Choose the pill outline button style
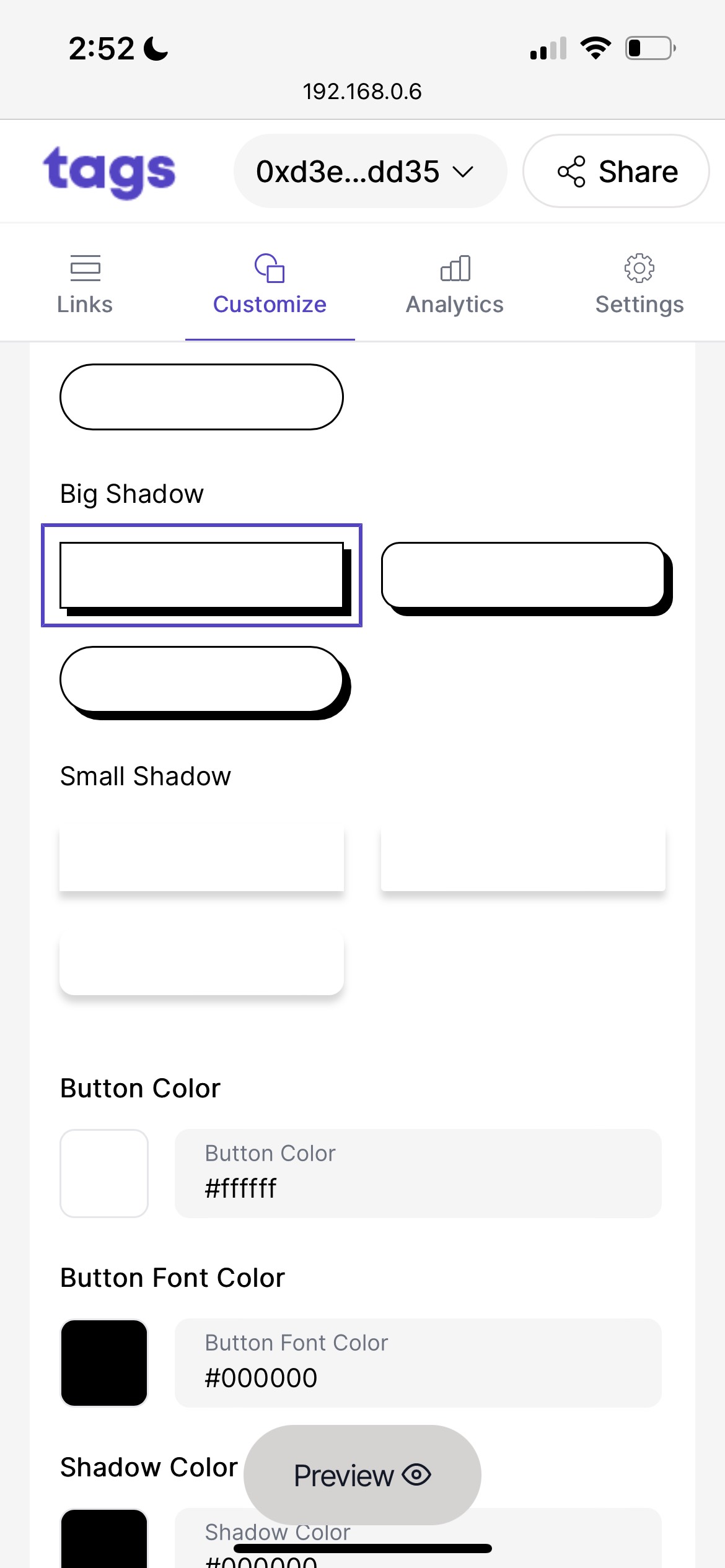The height and width of the screenshot is (1568, 725). pyautogui.click(x=201, y=397)
